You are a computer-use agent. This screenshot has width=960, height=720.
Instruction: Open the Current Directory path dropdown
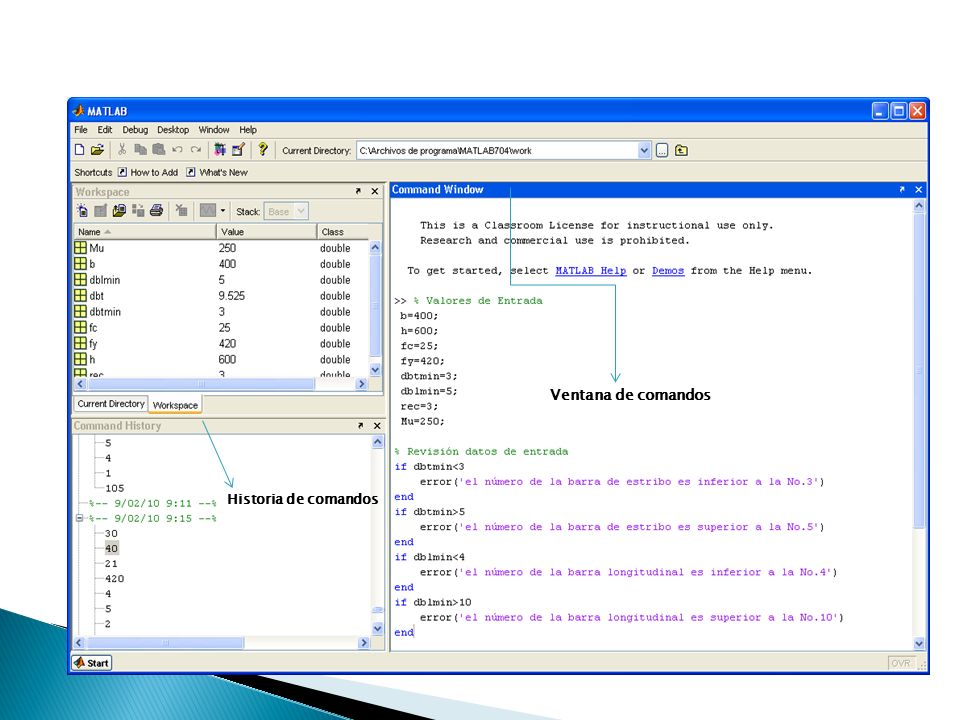643,151
